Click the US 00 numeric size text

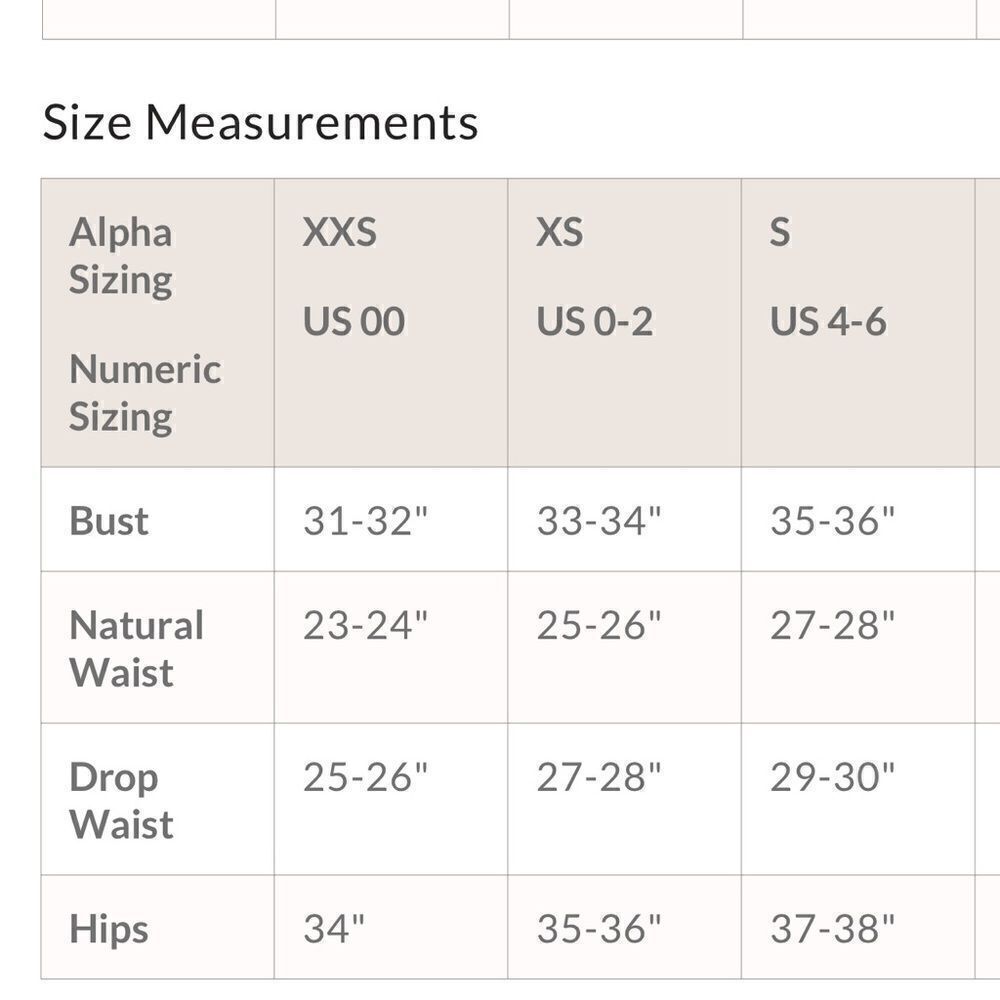point(354,321)
